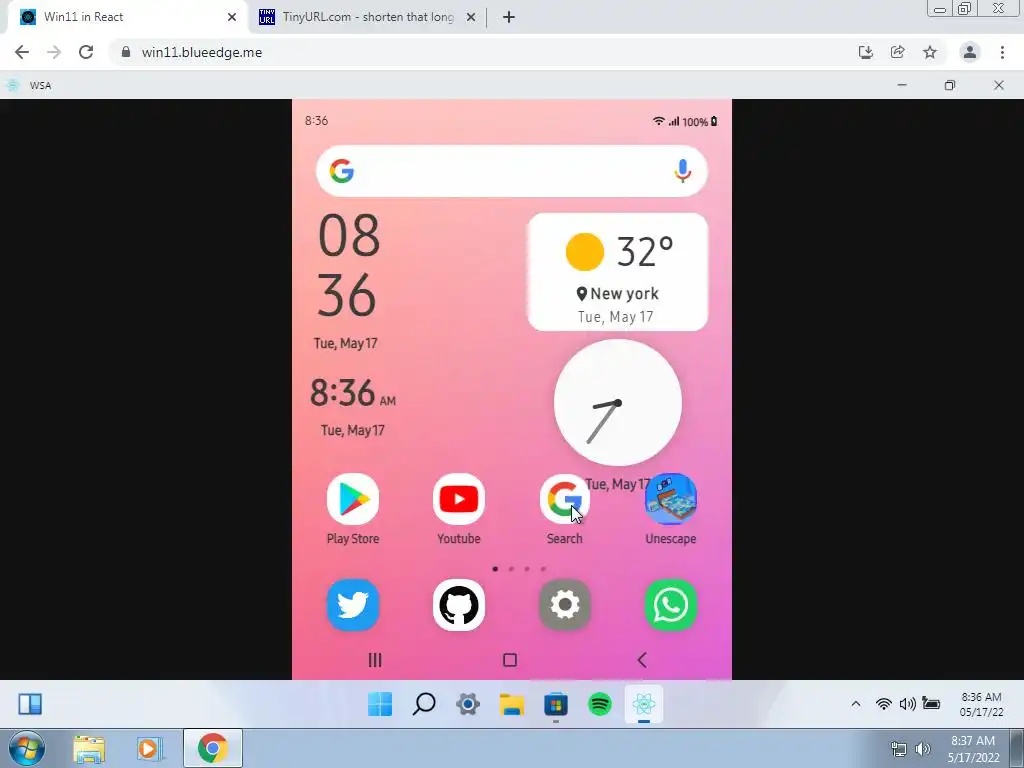Image resolution: width=1024 pixels, height=768 pixels.
Task: Open the Windows 7 Start orb
Action: [26, 749]
